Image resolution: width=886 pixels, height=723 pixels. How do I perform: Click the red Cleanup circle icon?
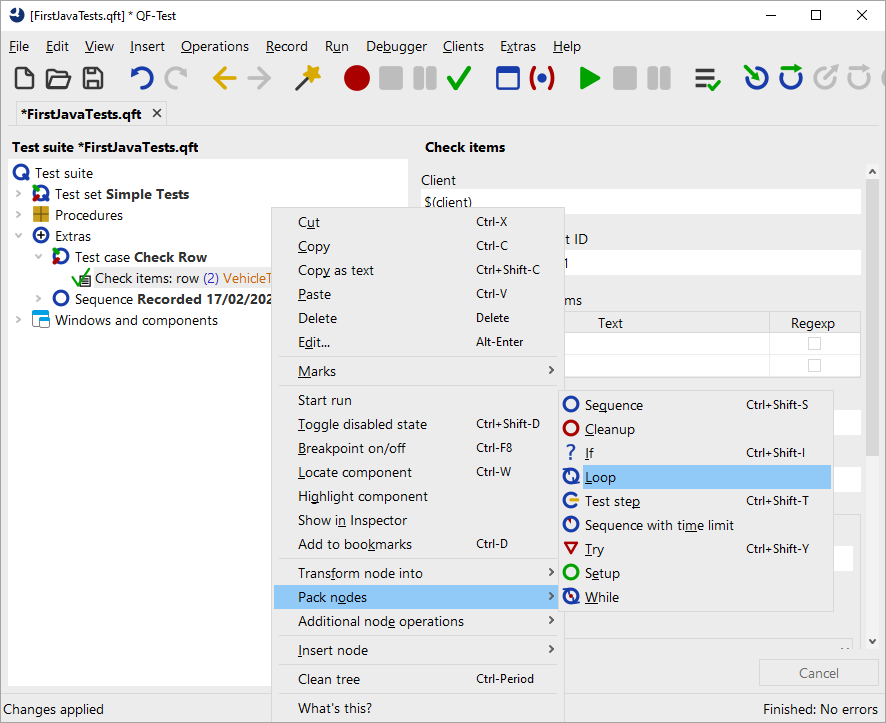click(571, 429)
